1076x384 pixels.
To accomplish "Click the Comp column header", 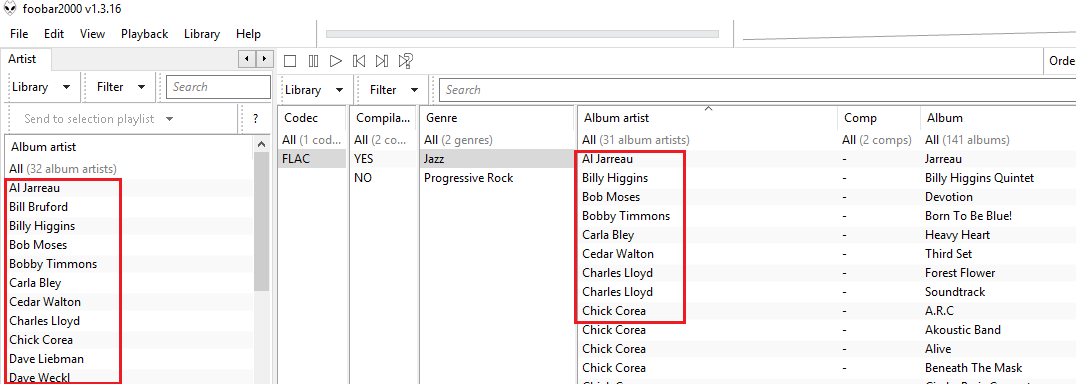I will (x=879, y=118).
